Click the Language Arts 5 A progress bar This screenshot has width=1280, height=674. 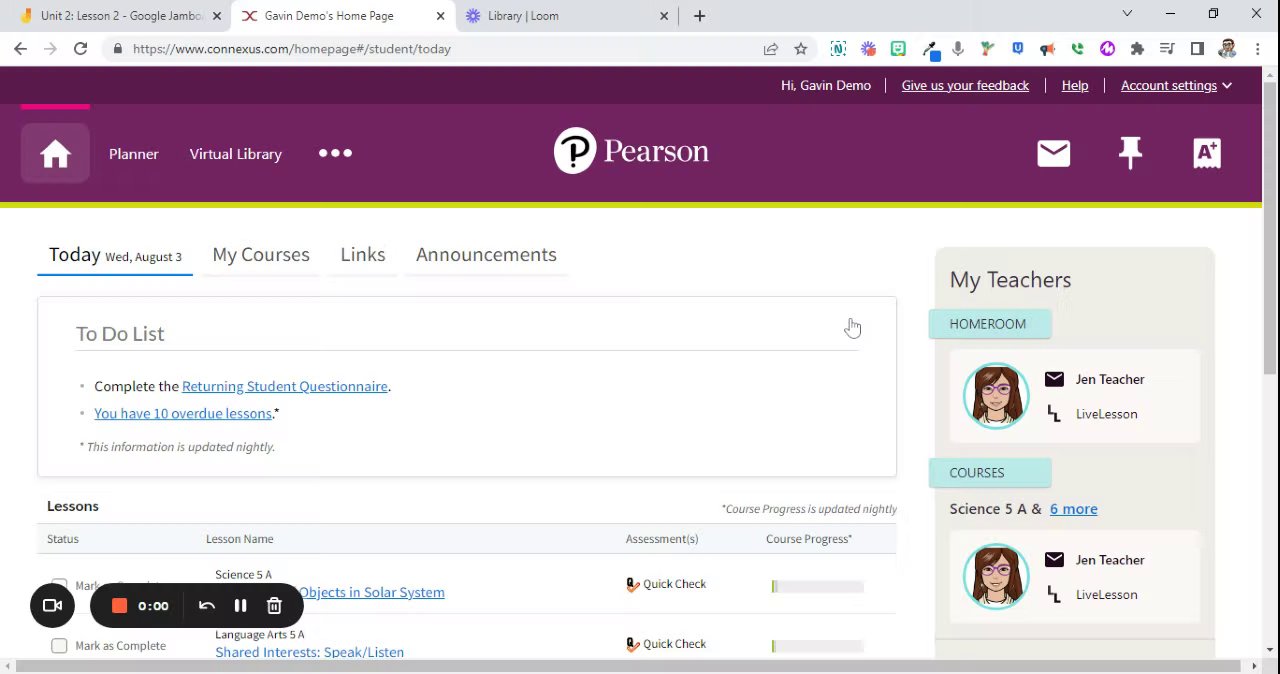coord(817,646)
